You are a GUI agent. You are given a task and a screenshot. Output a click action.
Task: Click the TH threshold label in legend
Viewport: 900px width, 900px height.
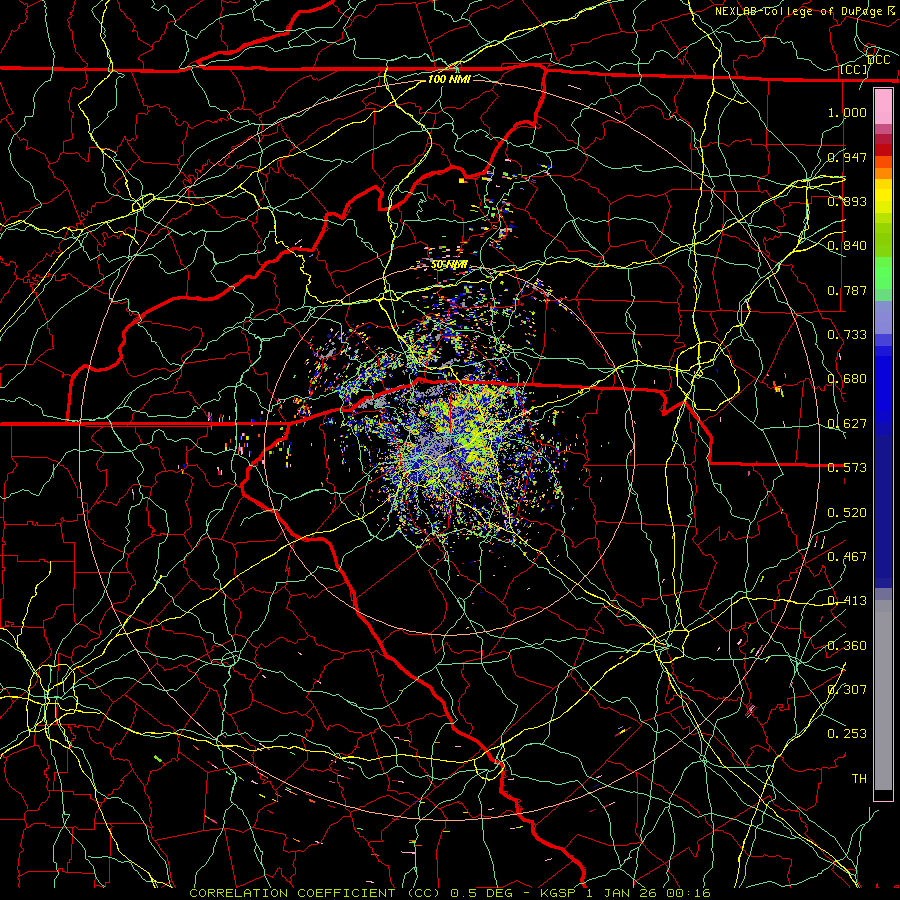[x=859, y=778]
